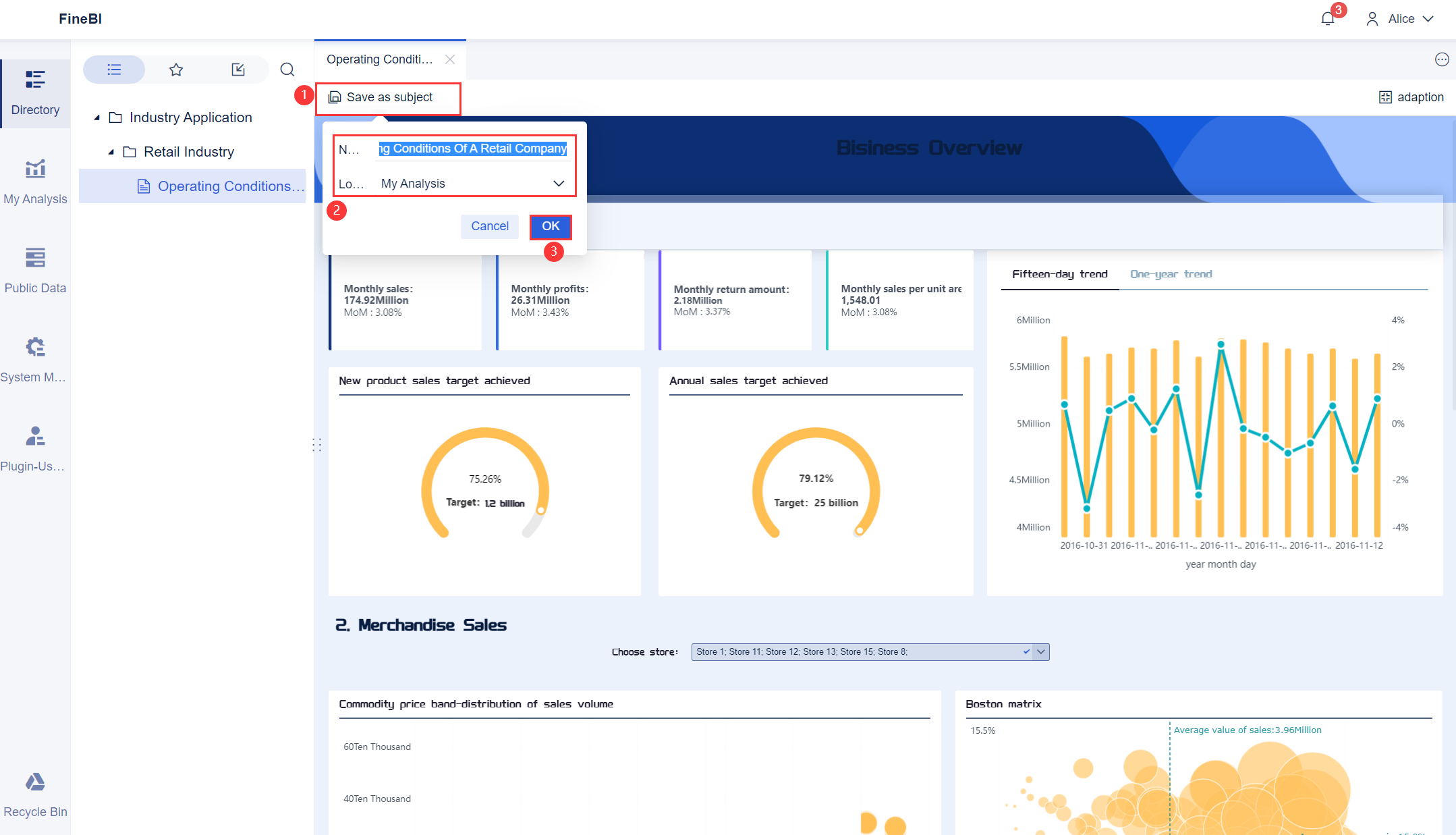Click the FineBI logo text

click(x=80, y=19)
